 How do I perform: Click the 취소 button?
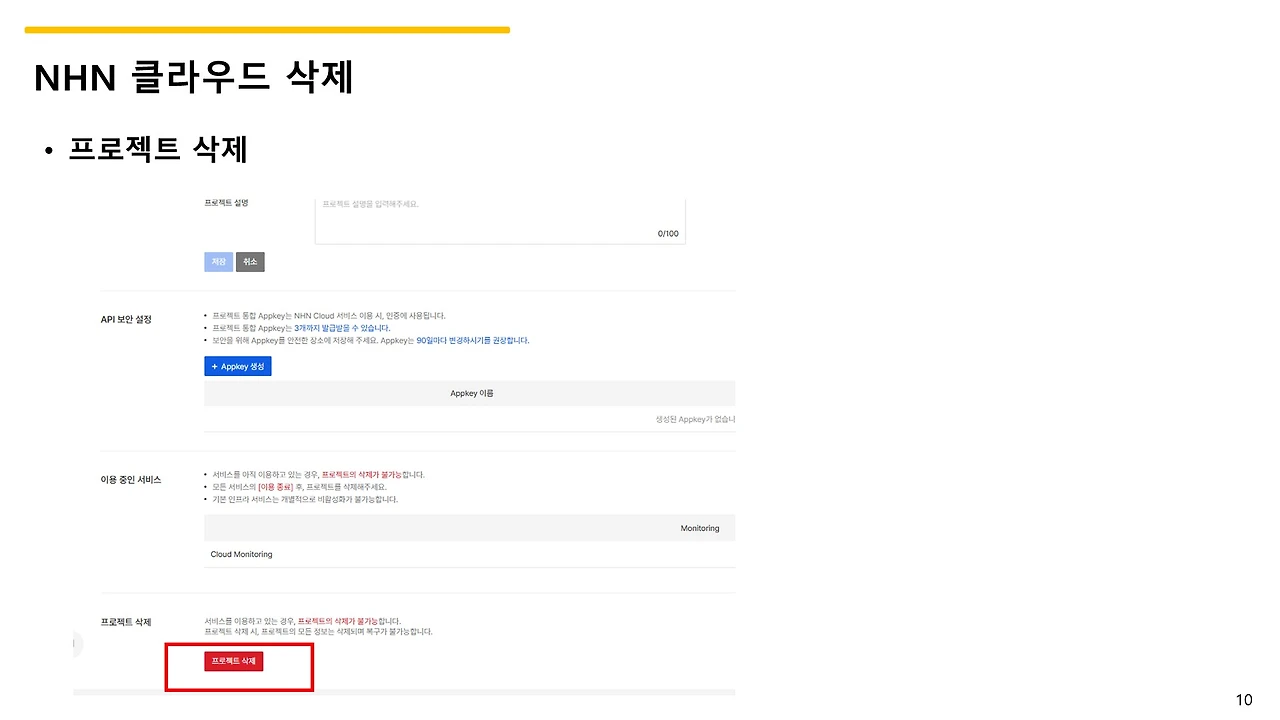(250, 262)
